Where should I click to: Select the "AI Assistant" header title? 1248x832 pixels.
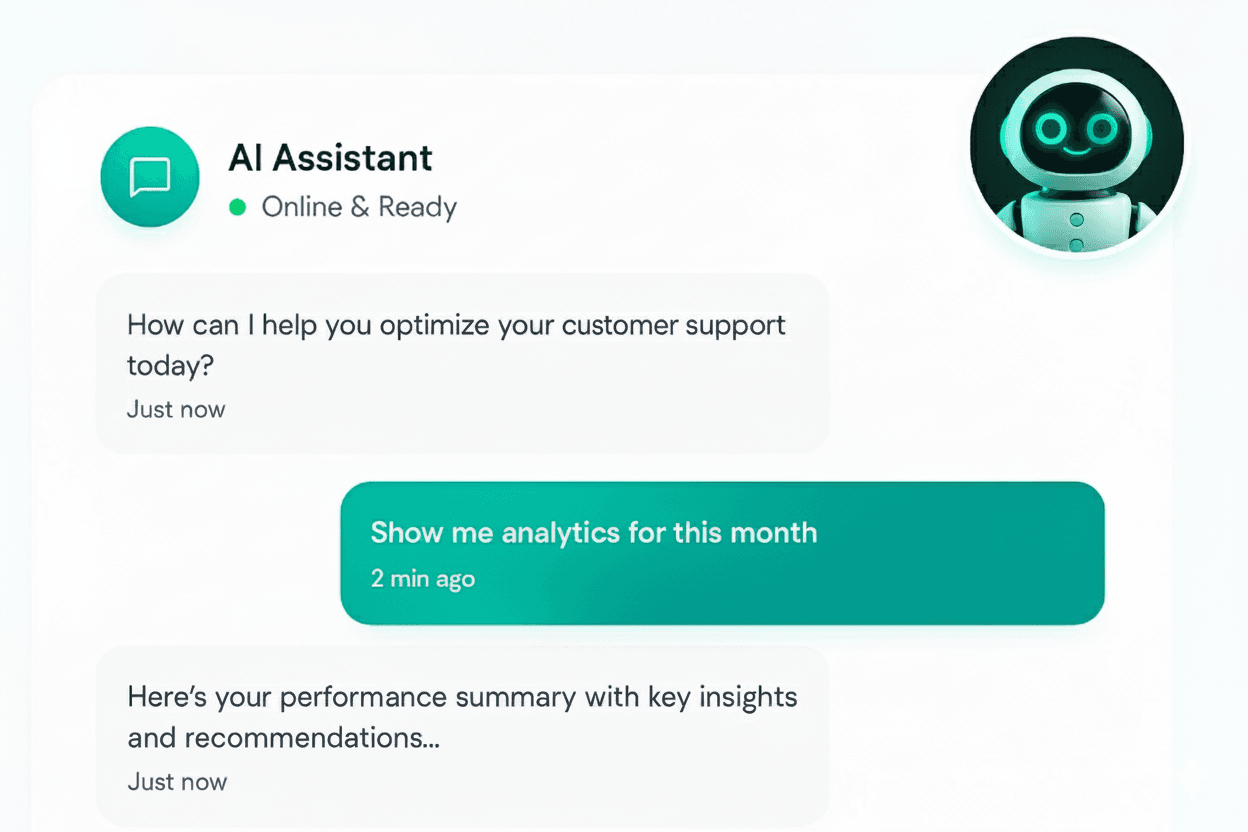coord(330,157)
